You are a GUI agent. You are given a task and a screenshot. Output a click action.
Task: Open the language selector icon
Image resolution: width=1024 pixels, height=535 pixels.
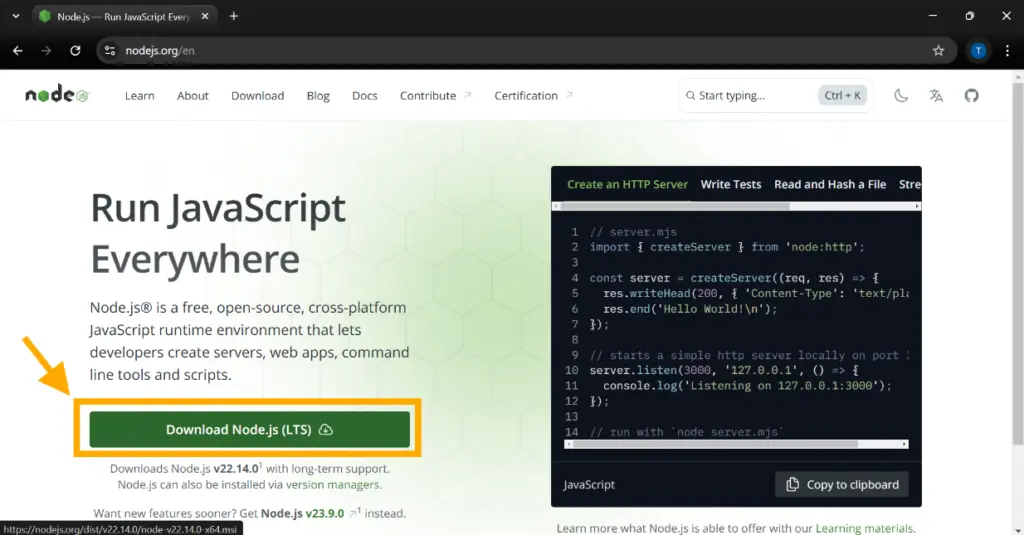tap(936, 95)
